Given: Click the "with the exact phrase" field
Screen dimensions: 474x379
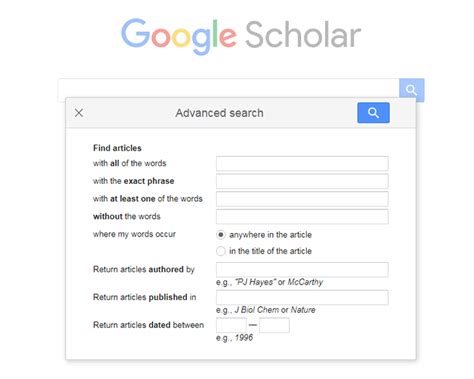Looking at the screenshot, I should point(302,181).
